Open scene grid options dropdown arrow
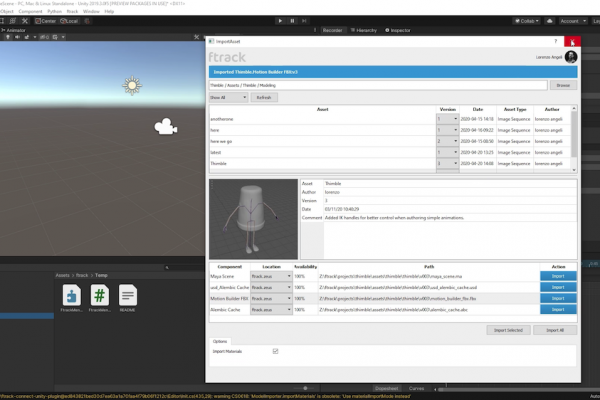Viewport: 600px width, 400px height. 63,37
